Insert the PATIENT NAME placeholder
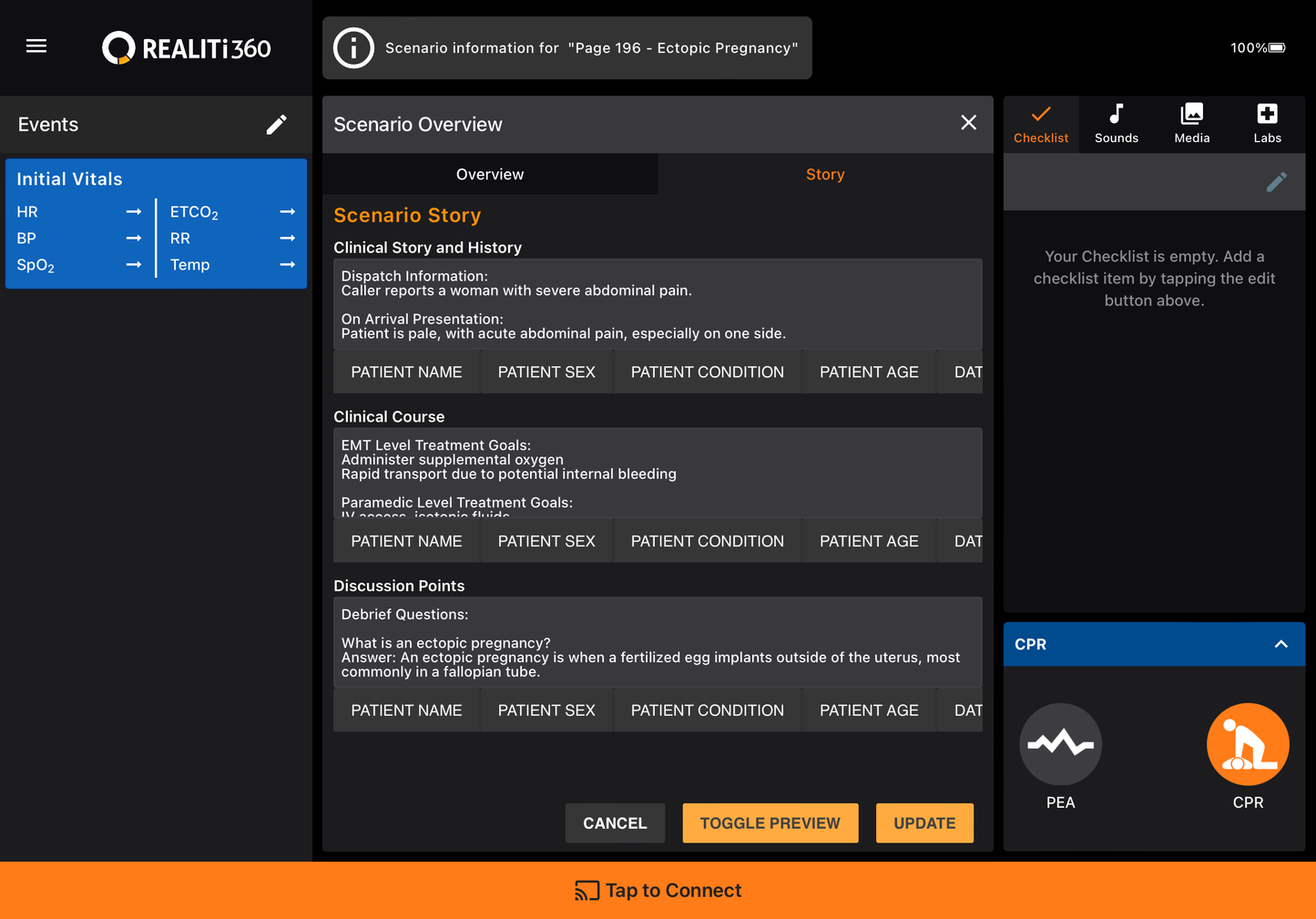This screenshot has height=919, width=1316. click(406, 372)
